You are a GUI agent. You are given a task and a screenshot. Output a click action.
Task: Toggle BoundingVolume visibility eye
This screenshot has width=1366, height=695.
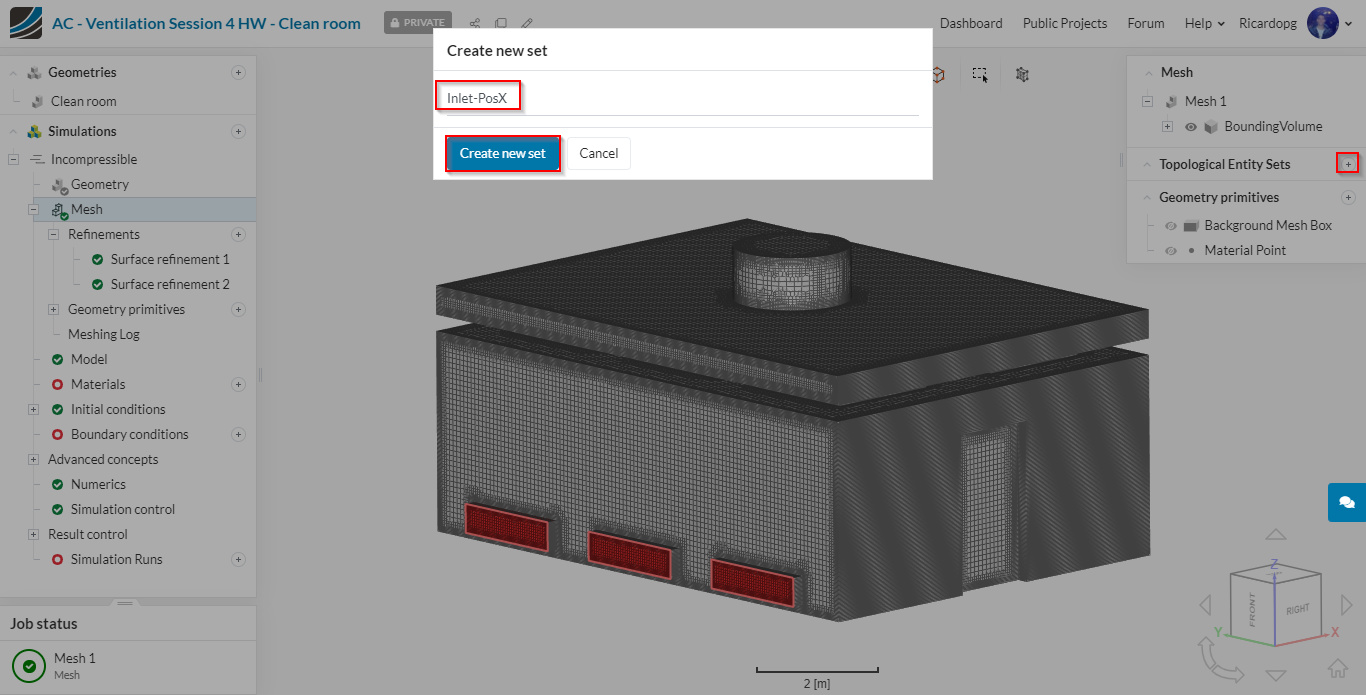[x=1191, y=127]
